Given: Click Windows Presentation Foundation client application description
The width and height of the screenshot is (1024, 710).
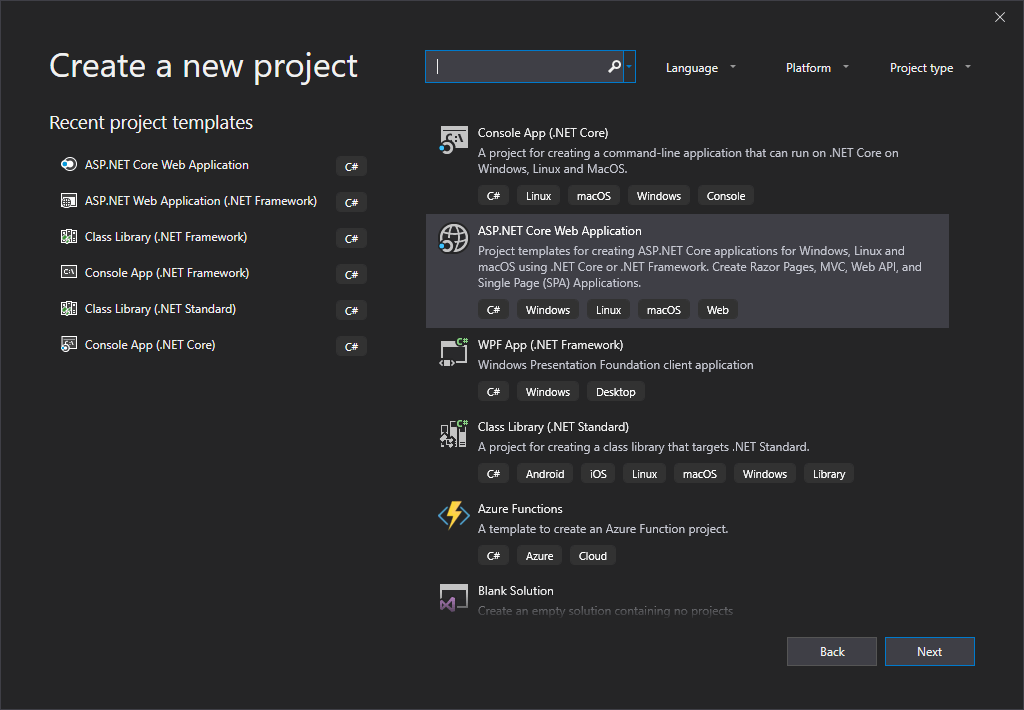Looking at the screenshot, I should pos(615,365).
